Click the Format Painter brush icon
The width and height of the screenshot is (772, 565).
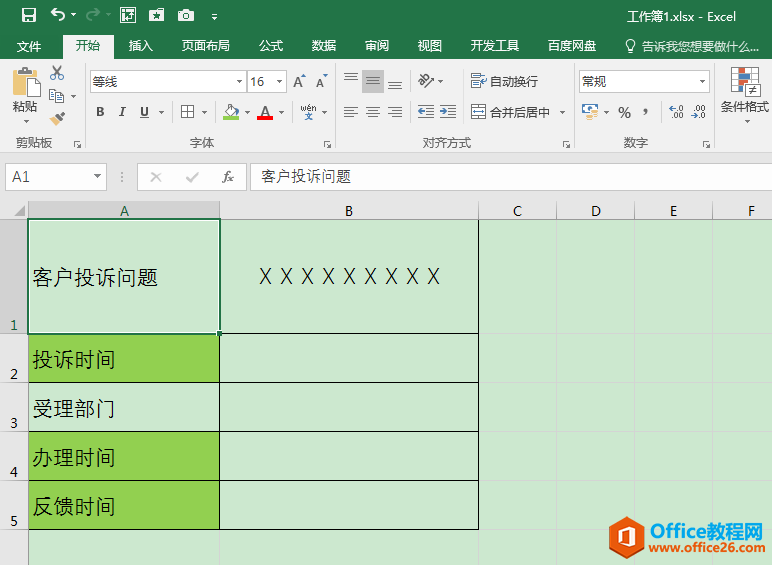click(x=57, y=119)
